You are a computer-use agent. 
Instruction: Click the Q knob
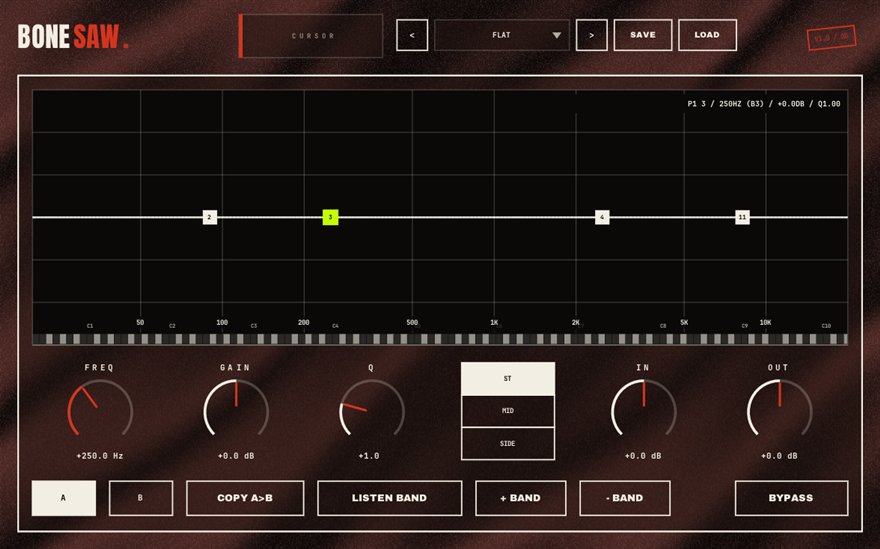[372, 410]
